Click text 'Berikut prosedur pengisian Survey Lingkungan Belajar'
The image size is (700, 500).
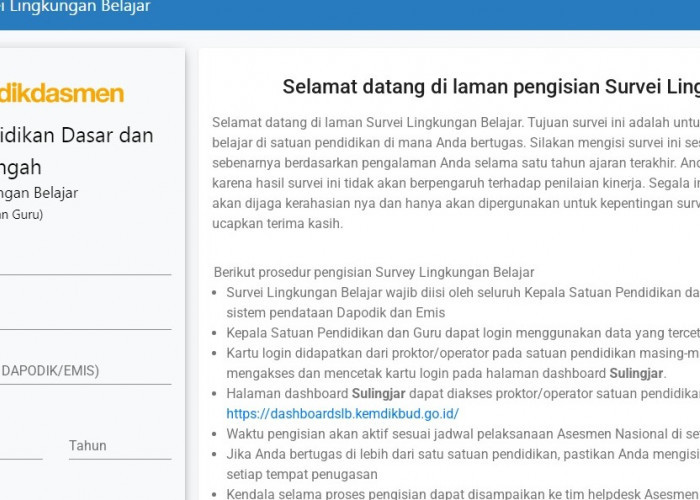(374, 272)
